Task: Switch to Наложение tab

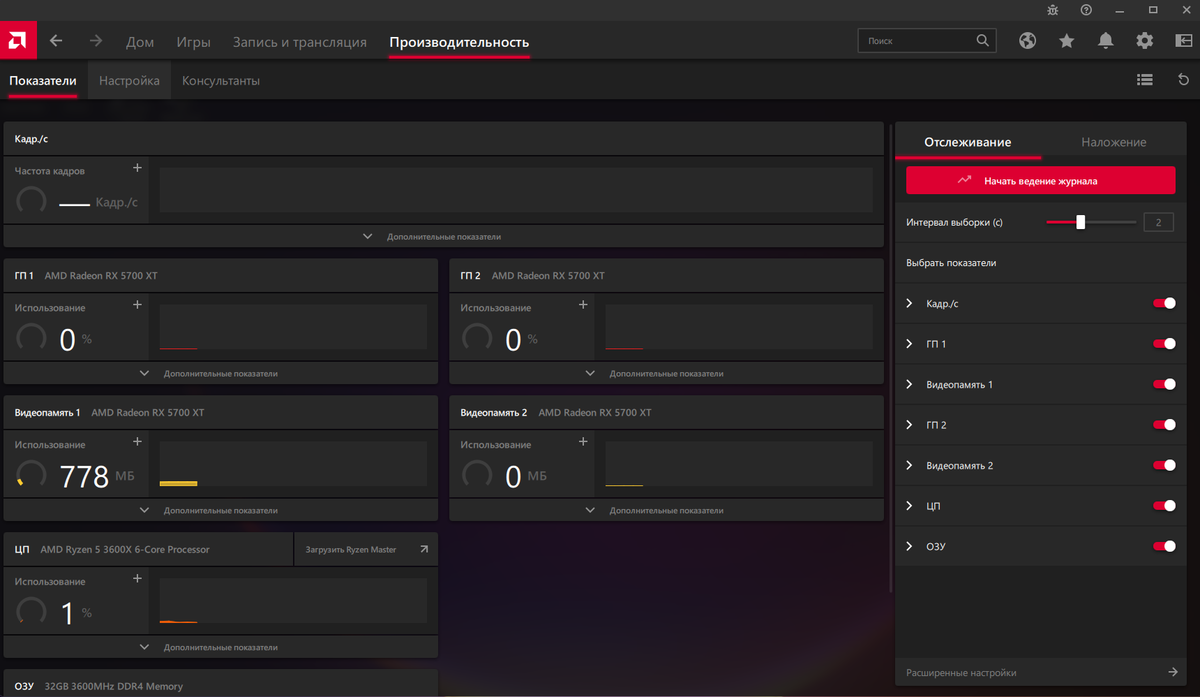Action: click(x=1113, y=142)
